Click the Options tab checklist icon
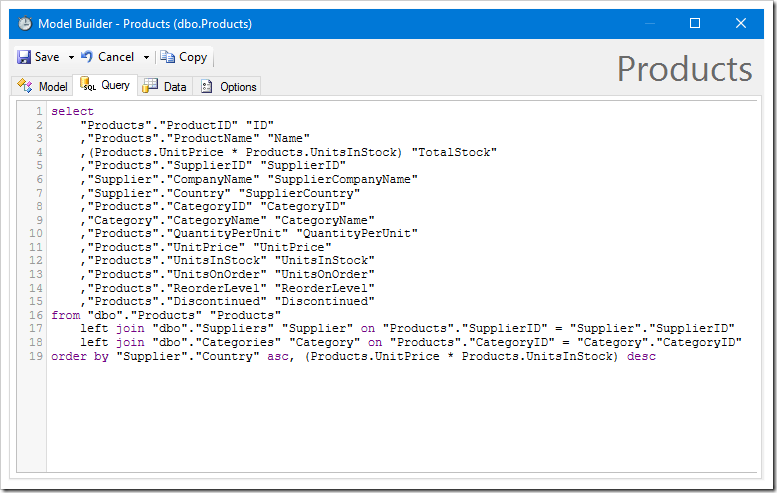 [x=207, y=87]
